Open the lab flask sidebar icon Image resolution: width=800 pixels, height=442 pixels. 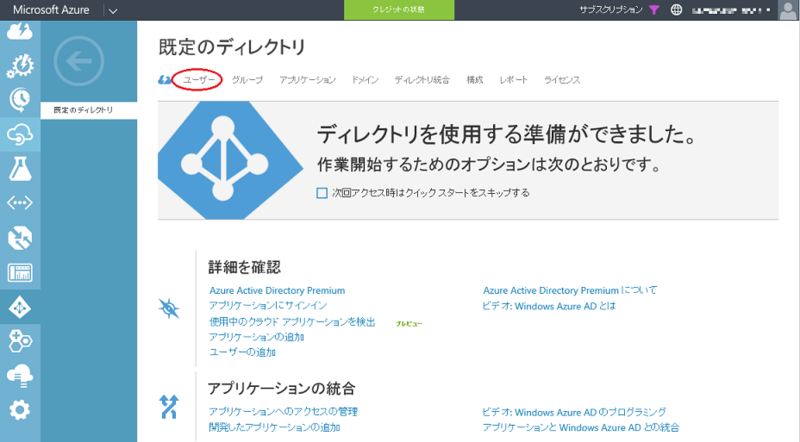pyautogui.click(x=19, y=169)
